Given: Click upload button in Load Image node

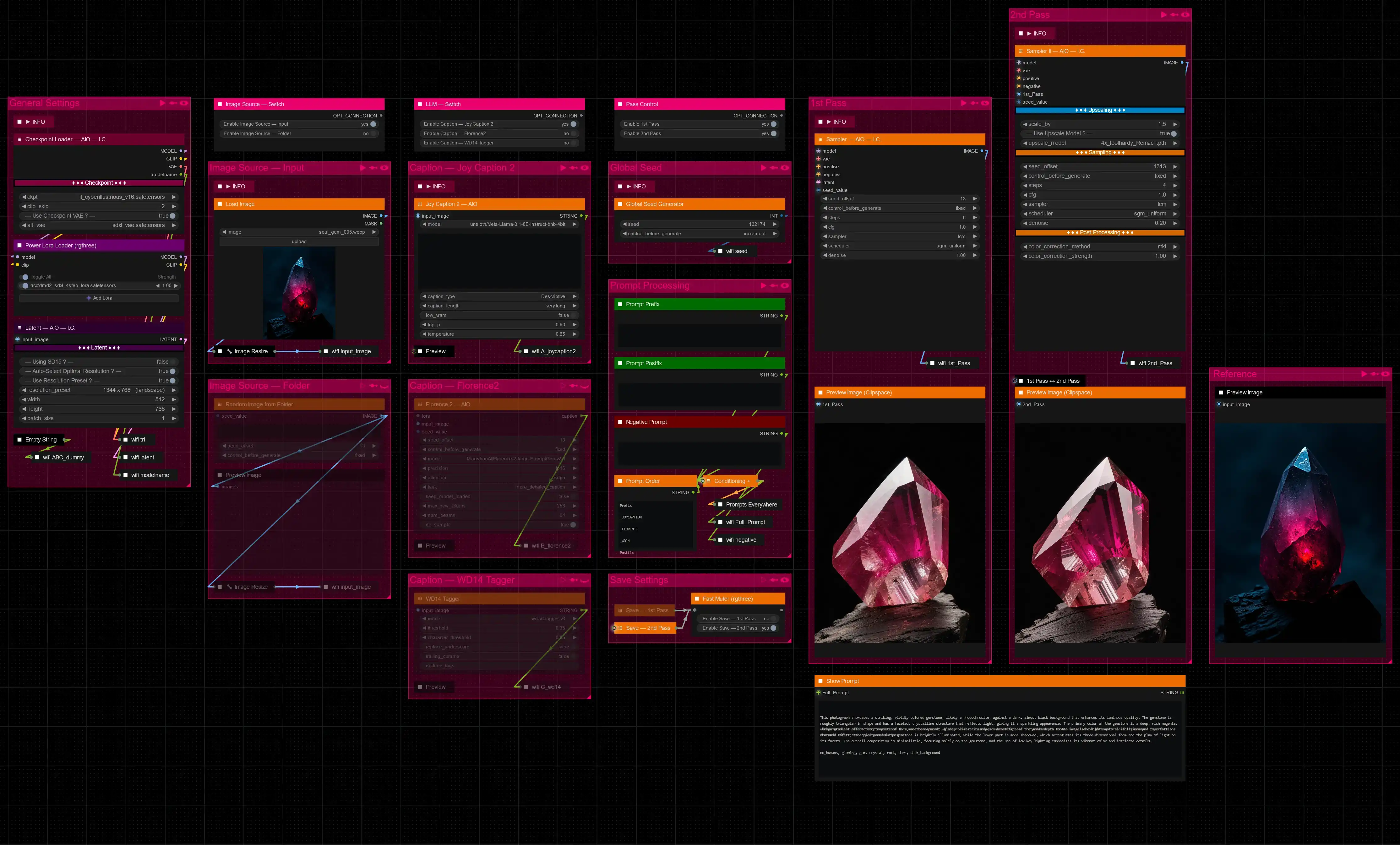Looking at the screenshot, I should pyautogui.click(x=299, y=241).
